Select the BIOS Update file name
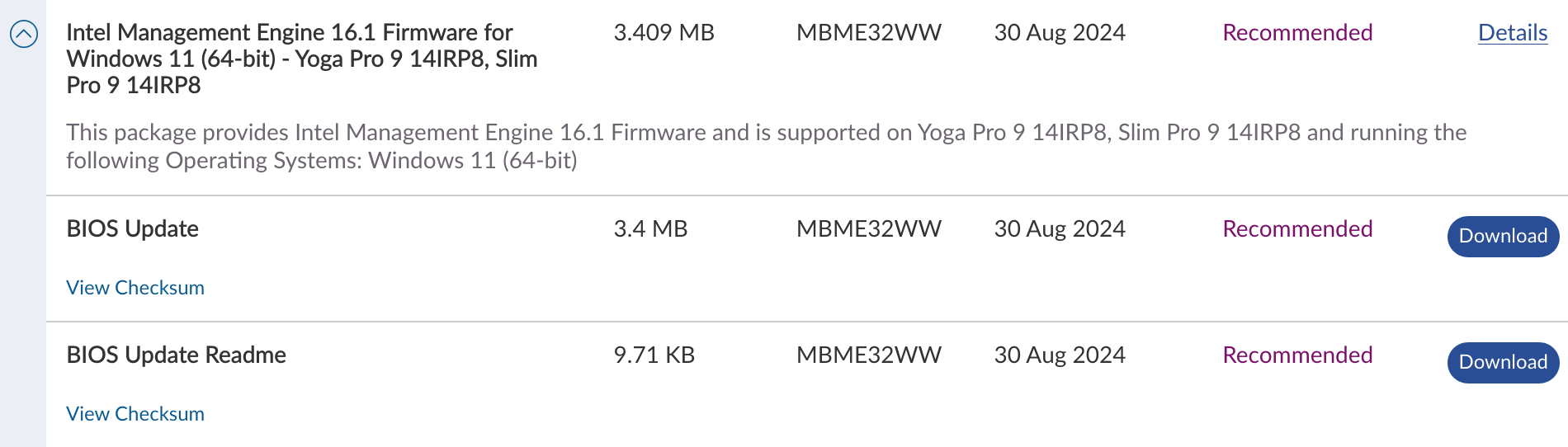 (132, 229)
